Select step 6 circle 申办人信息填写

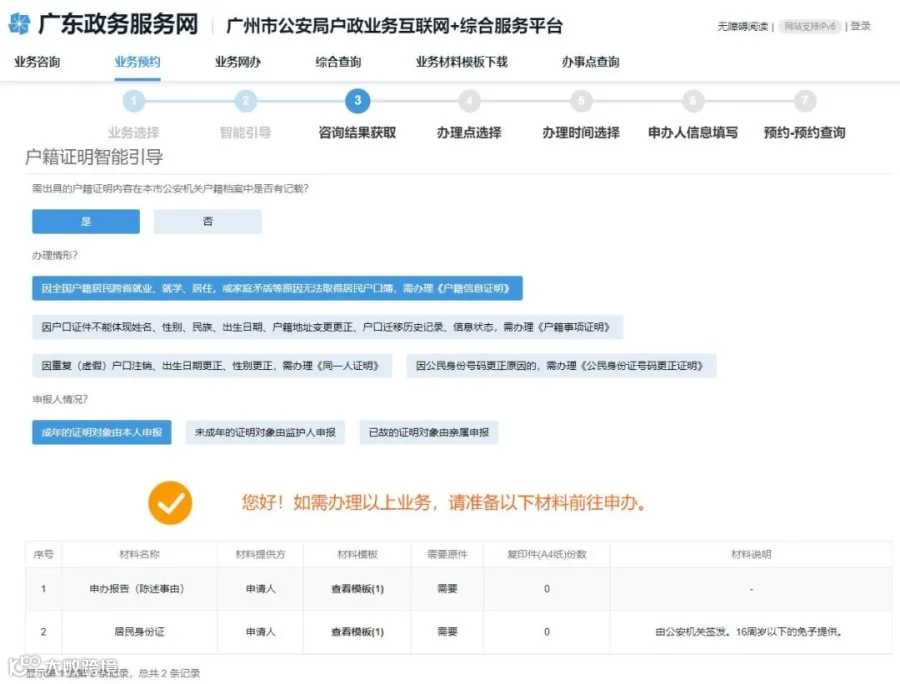pos(693,101)
